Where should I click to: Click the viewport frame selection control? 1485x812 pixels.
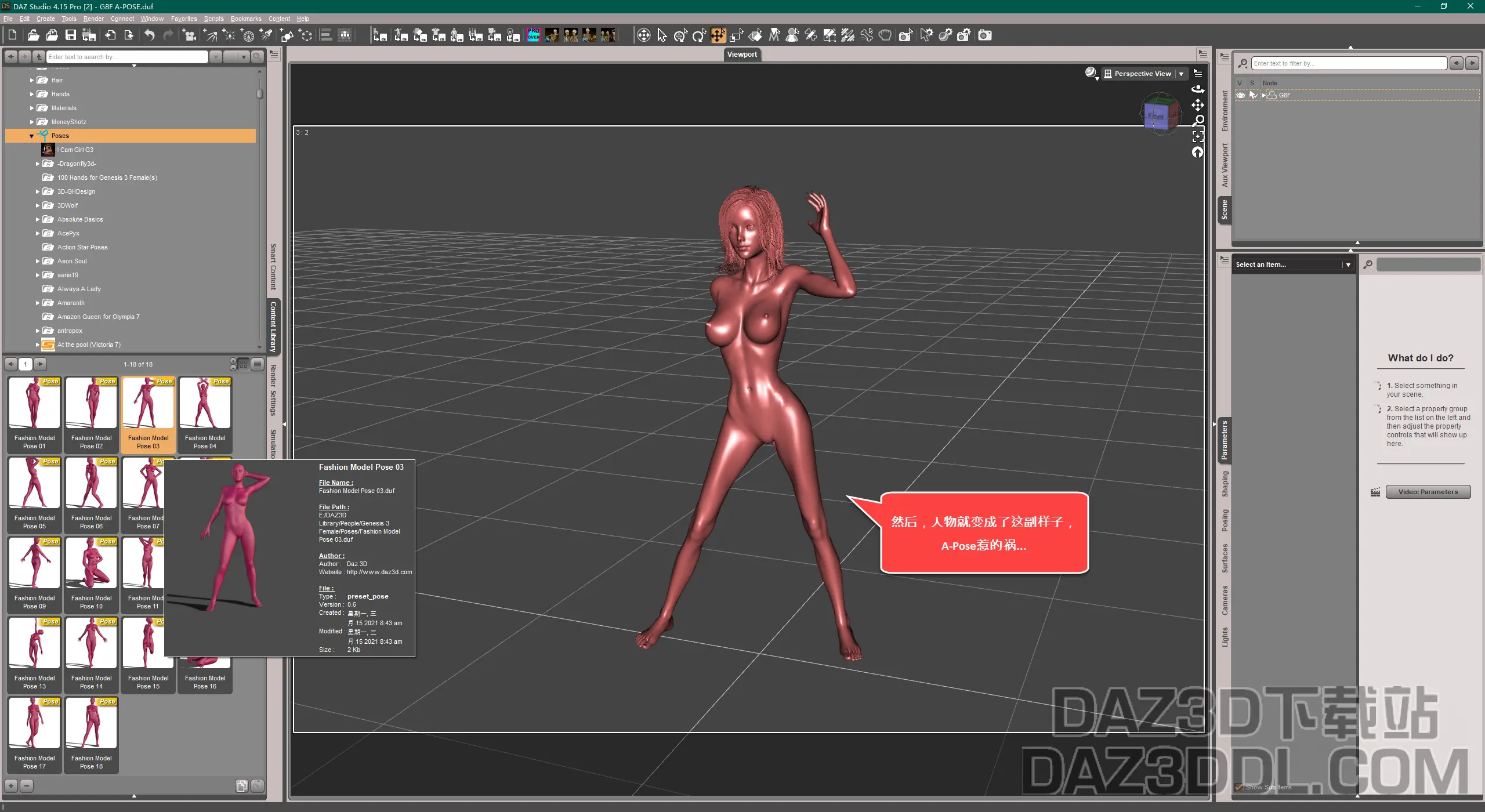click(1198, 136)
